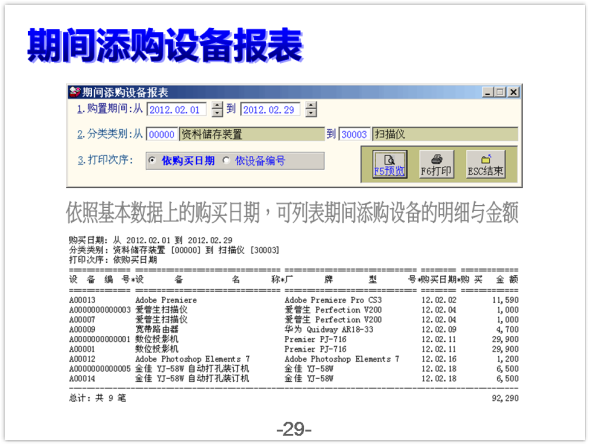Click equipment number A00012 in report
The height and width of the screenshot is (445, 590).
pos(82,359)
